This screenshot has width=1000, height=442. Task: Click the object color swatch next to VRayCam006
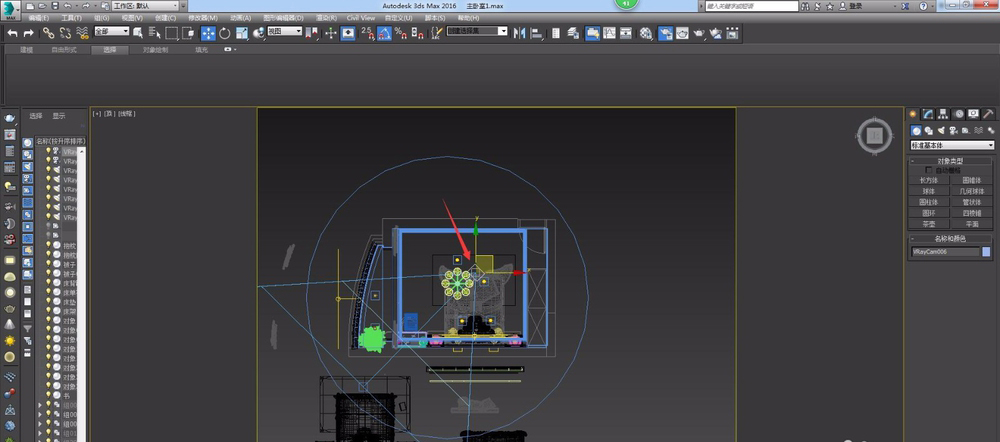point(987,252)
